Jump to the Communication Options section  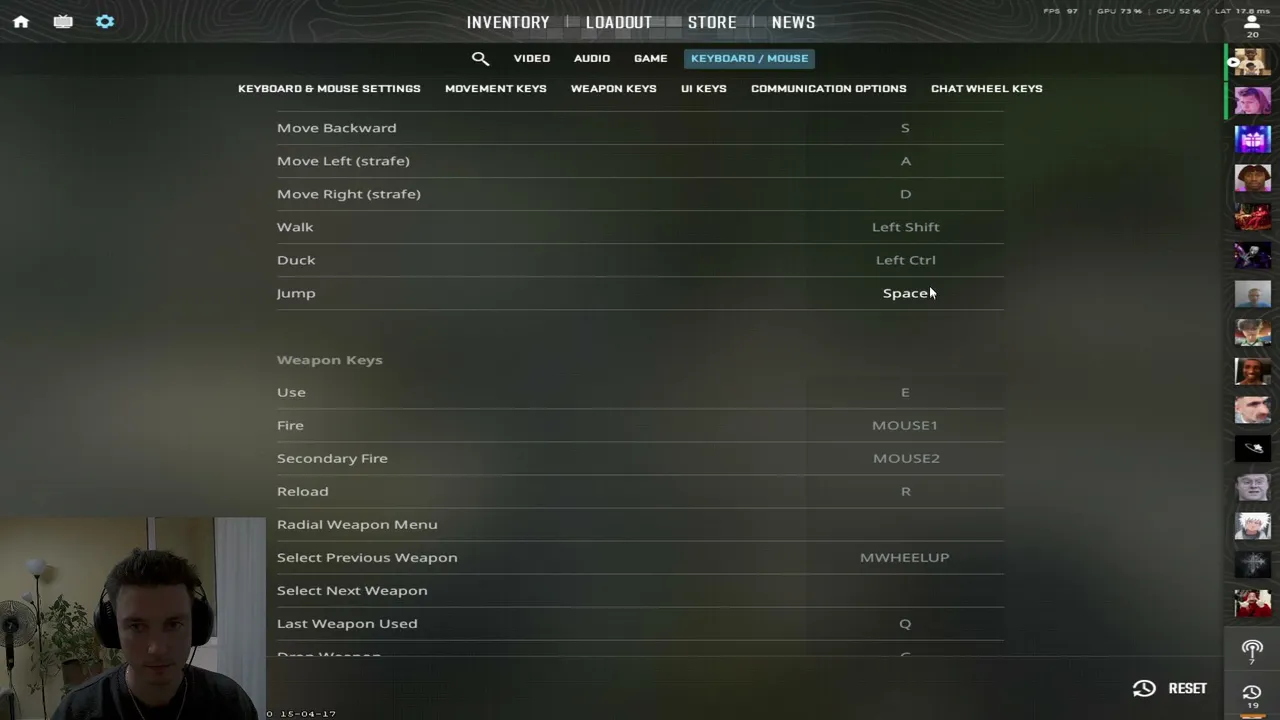tap(829, 88)
